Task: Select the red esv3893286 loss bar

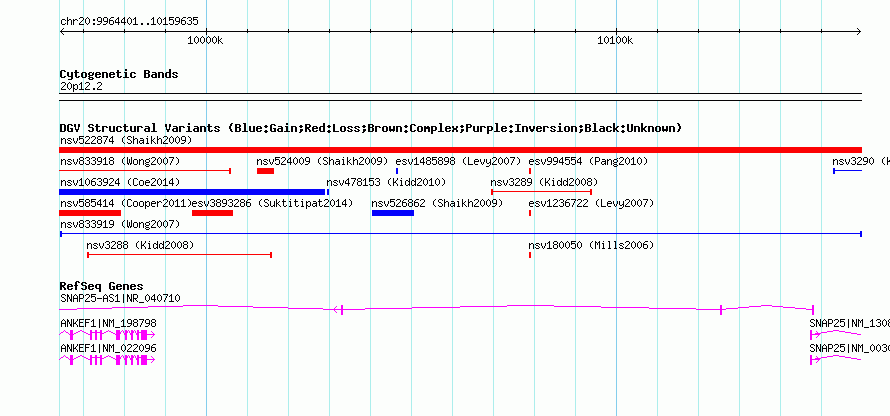Action: tap(212, 213)
